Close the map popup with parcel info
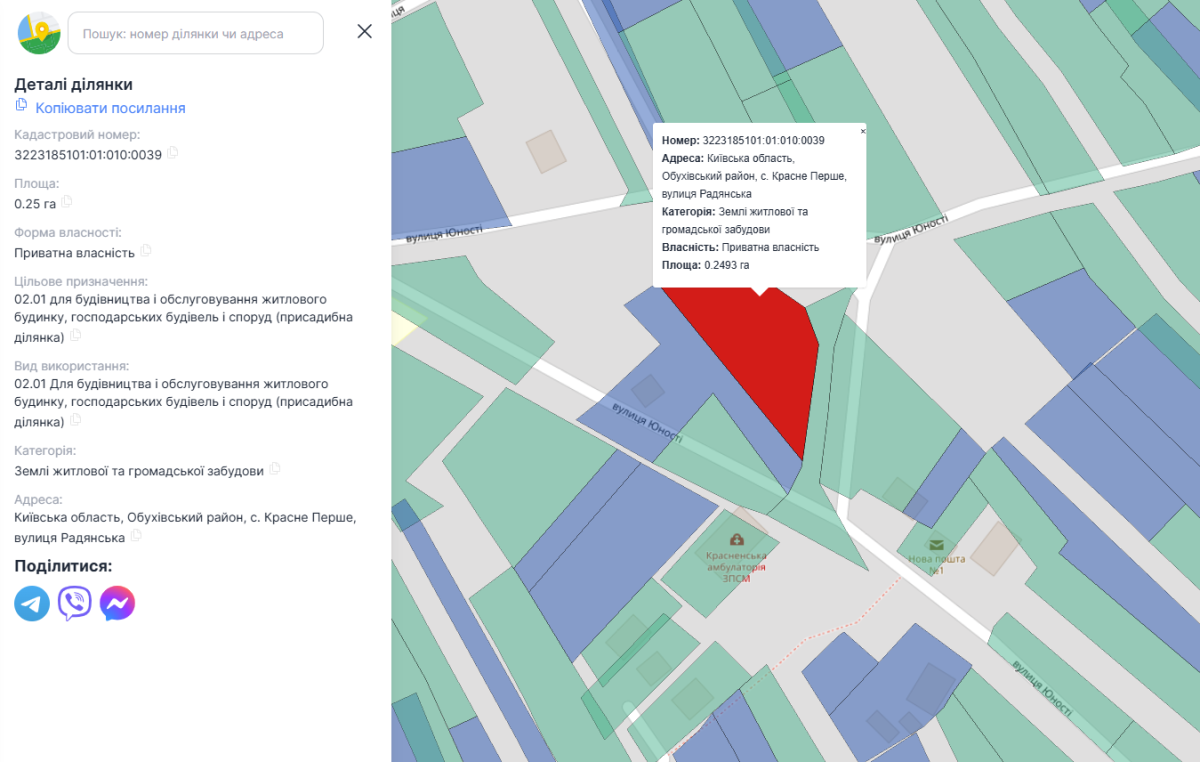 862,131
